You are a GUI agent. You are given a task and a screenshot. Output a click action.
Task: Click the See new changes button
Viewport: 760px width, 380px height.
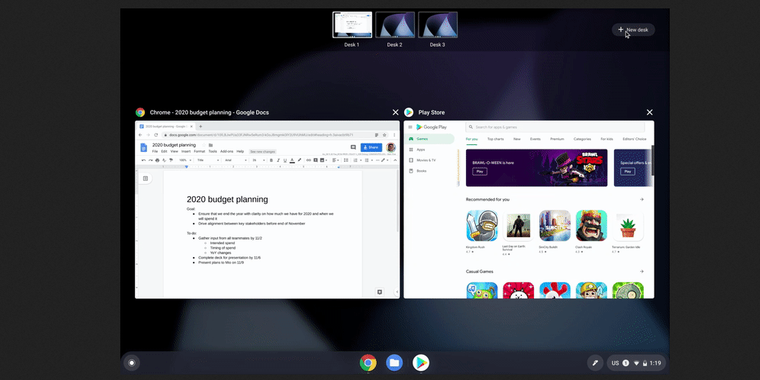263,152
